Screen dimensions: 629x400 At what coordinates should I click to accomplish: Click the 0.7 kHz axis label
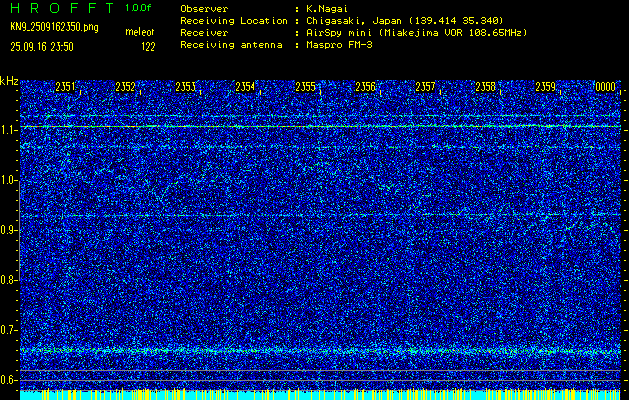(8, 330)
